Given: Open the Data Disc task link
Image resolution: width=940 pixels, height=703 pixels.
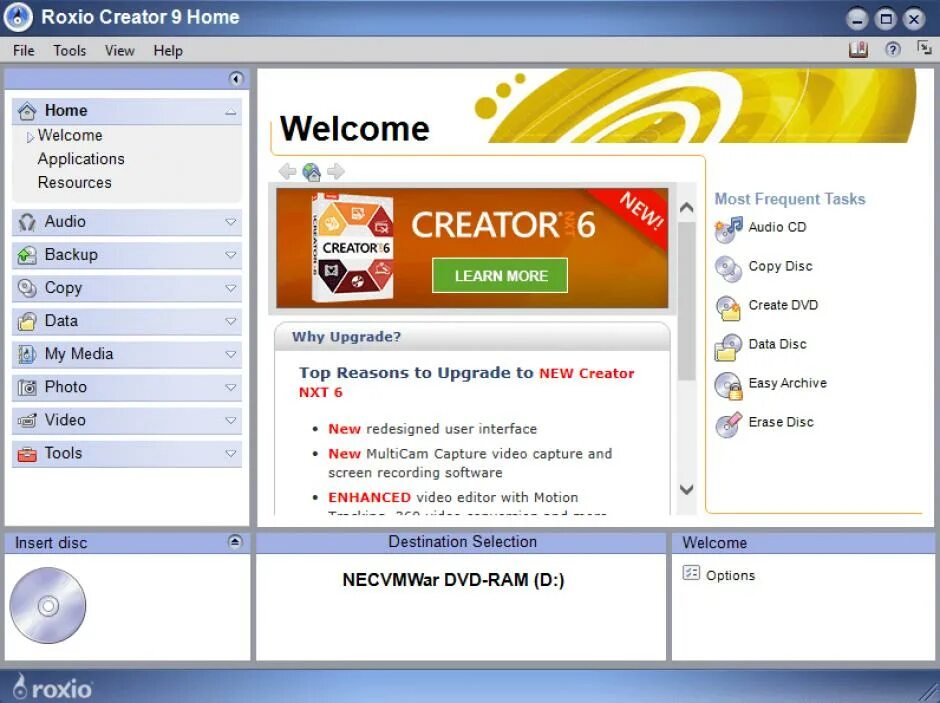Looking at the screenshot, I should coord(778,344).
